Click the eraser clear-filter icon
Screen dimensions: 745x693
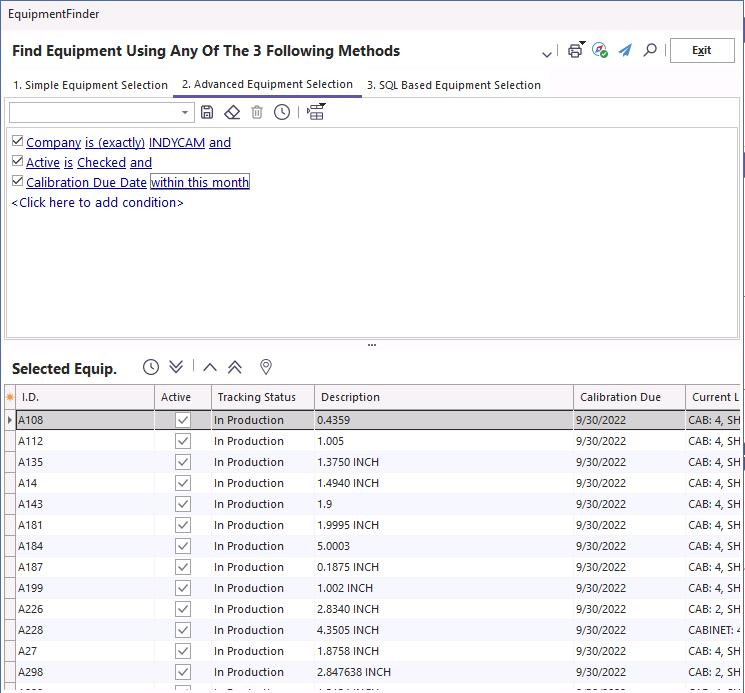232,112
